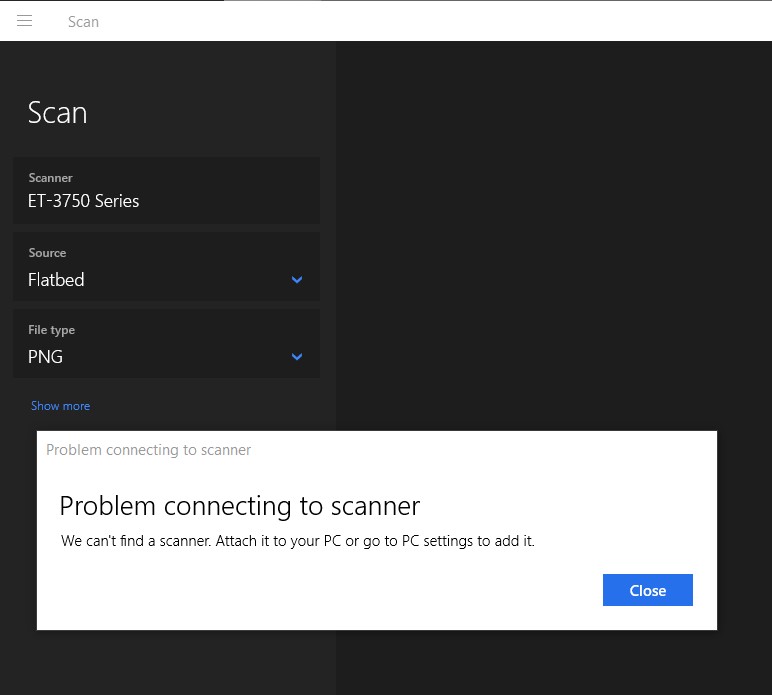Close the scanner problem dialog
Viewport: 772px width, 695px height.
pyautogui.click(x=647, y=590)
